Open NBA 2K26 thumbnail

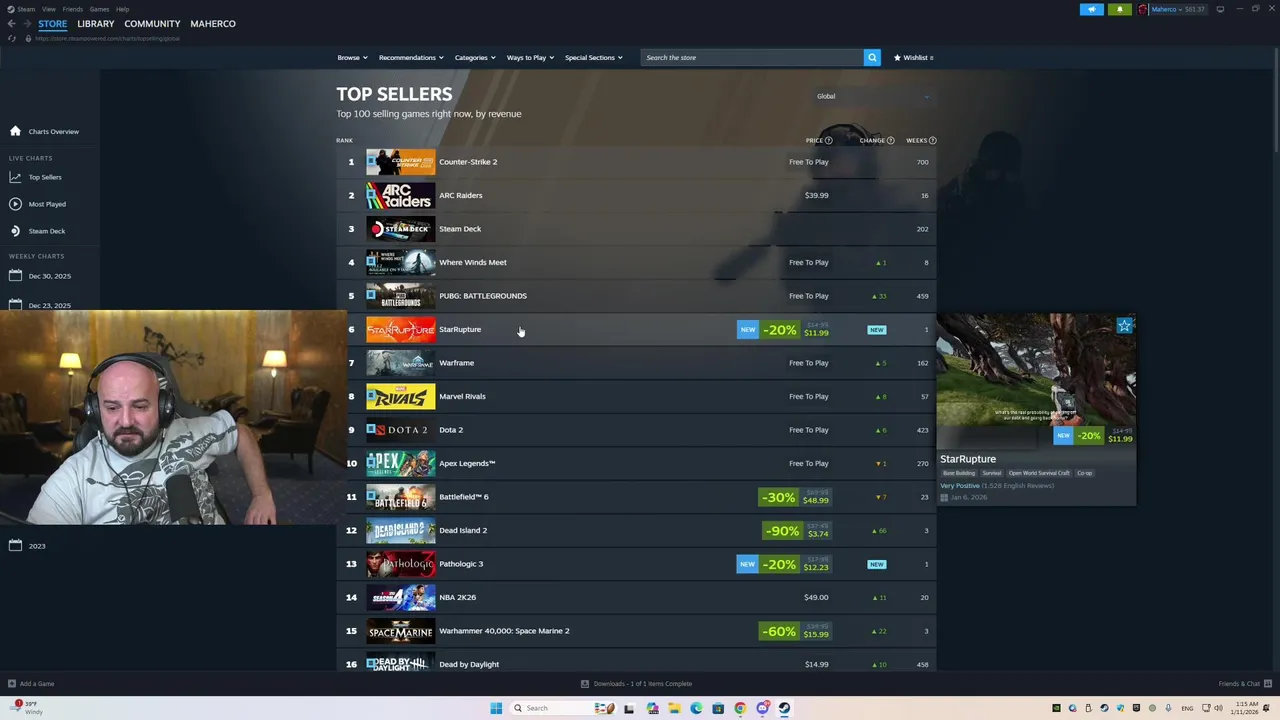coord(400,597)
